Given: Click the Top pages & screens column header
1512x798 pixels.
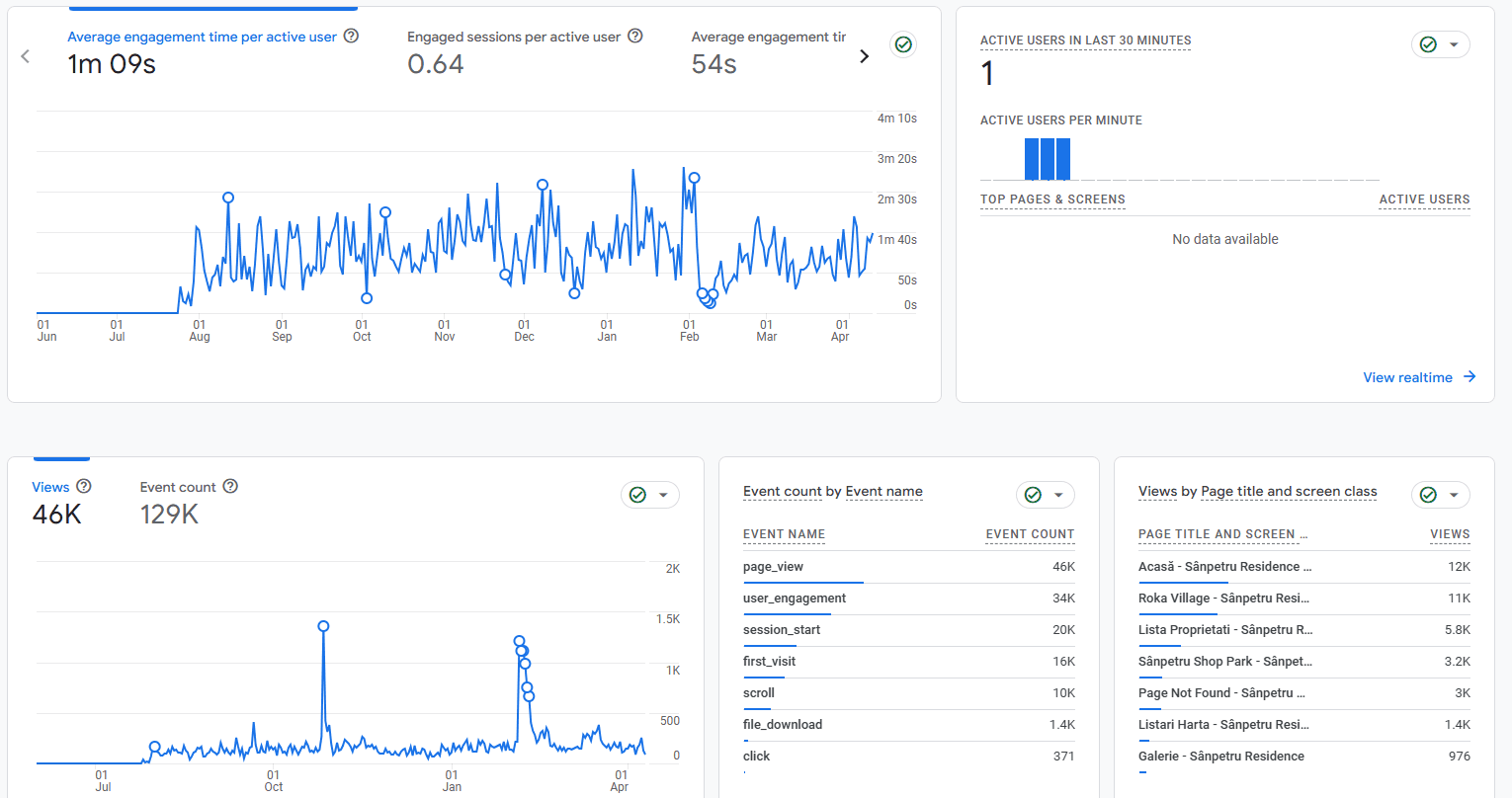Looking at the screenshot, I should click(x=1052, y=199).
